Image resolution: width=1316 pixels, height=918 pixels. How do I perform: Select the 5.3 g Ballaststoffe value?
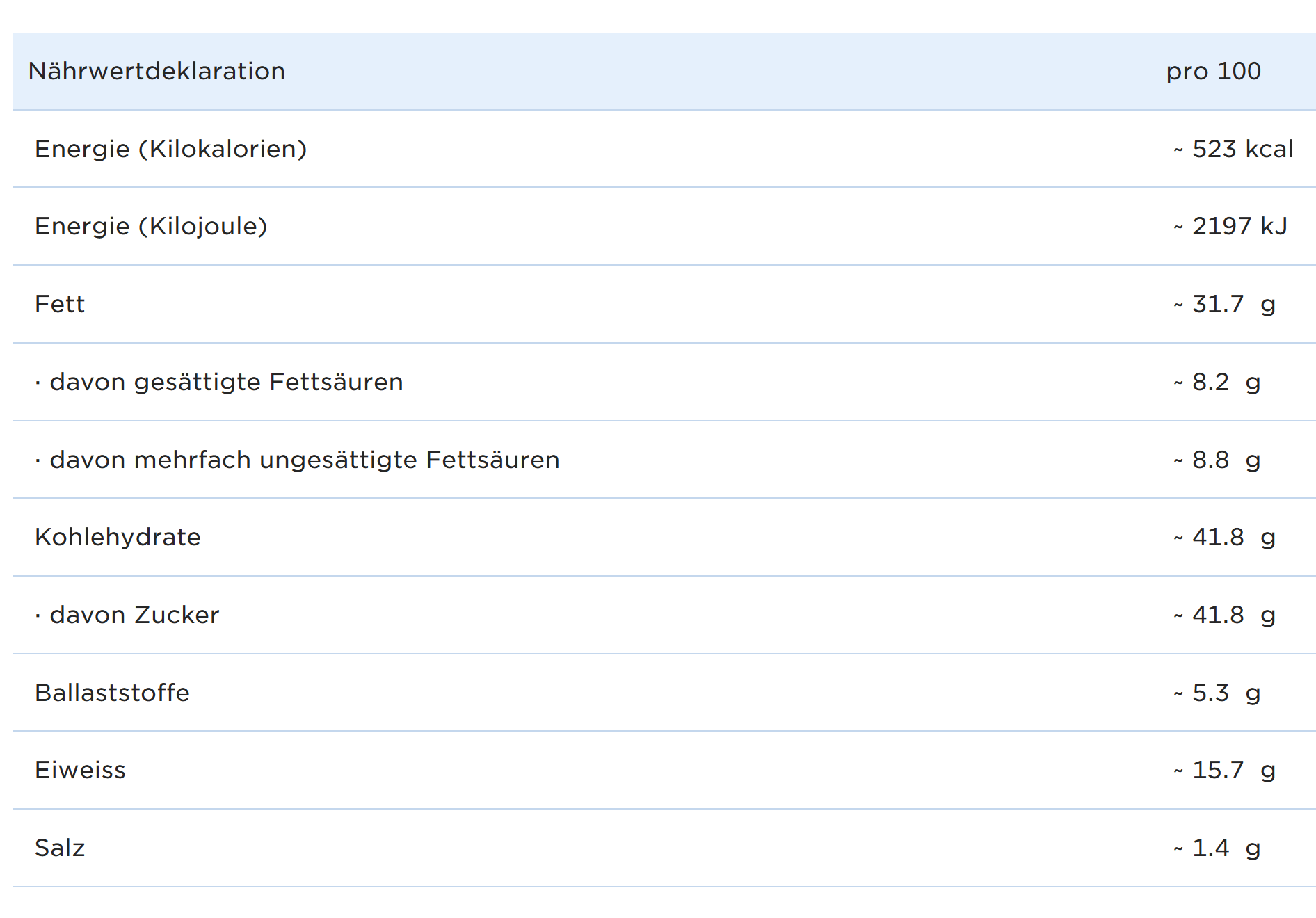[x=1217, y=693]
